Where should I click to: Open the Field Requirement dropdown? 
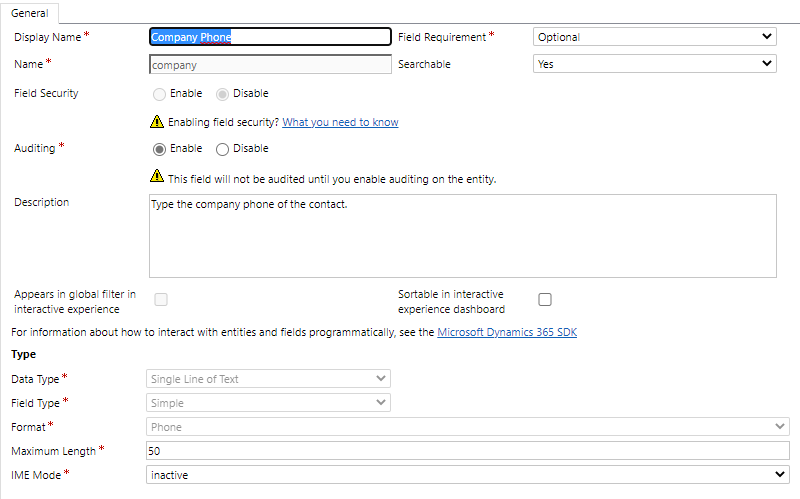click(654, 37)
